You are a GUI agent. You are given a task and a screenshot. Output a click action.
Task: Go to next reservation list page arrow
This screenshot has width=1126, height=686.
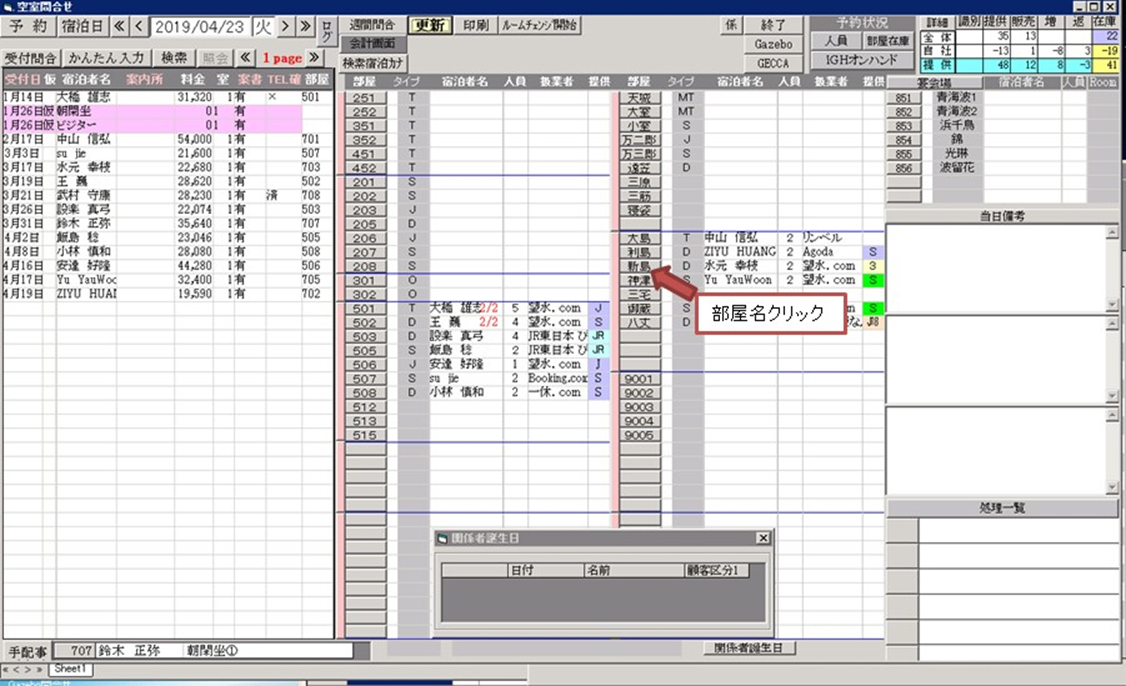(314, 58)
